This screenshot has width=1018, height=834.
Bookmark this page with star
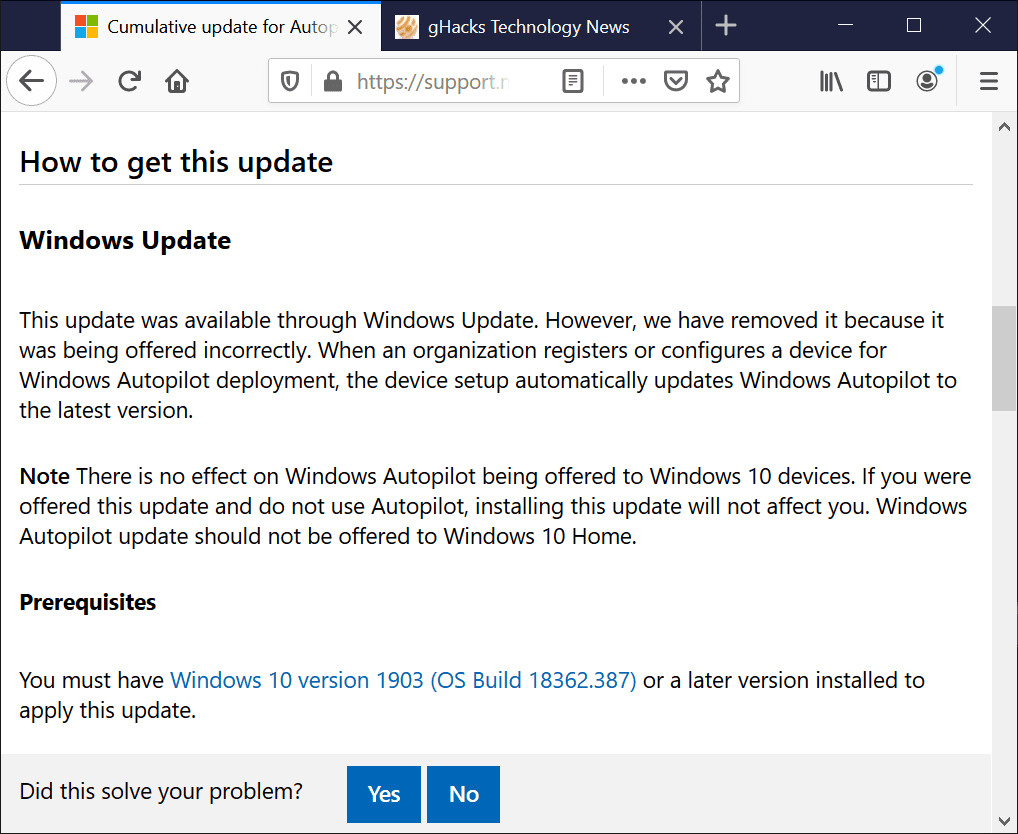point(717,81)
